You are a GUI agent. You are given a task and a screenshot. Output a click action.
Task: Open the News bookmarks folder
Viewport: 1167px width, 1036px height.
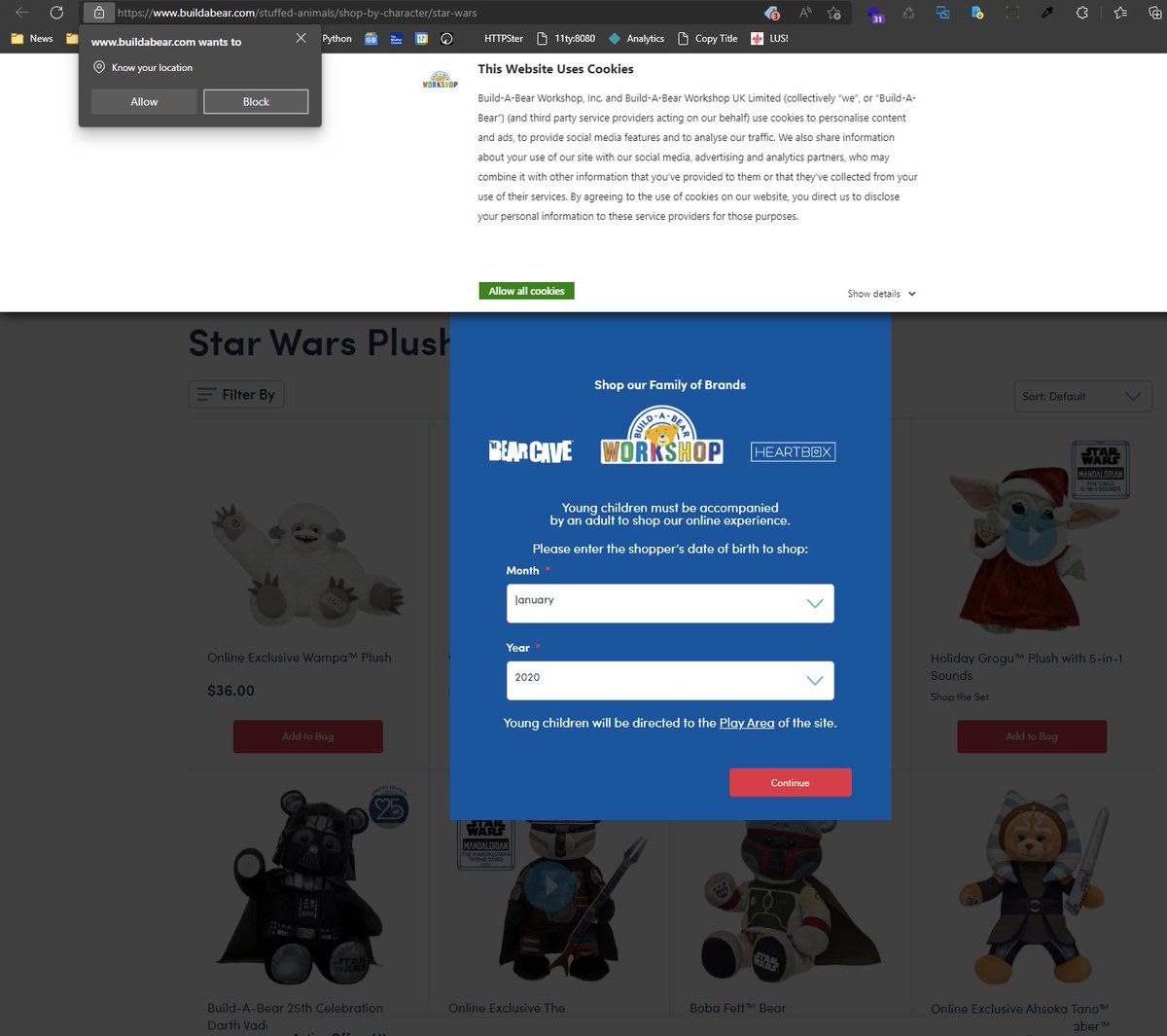[x=32, y=39]
